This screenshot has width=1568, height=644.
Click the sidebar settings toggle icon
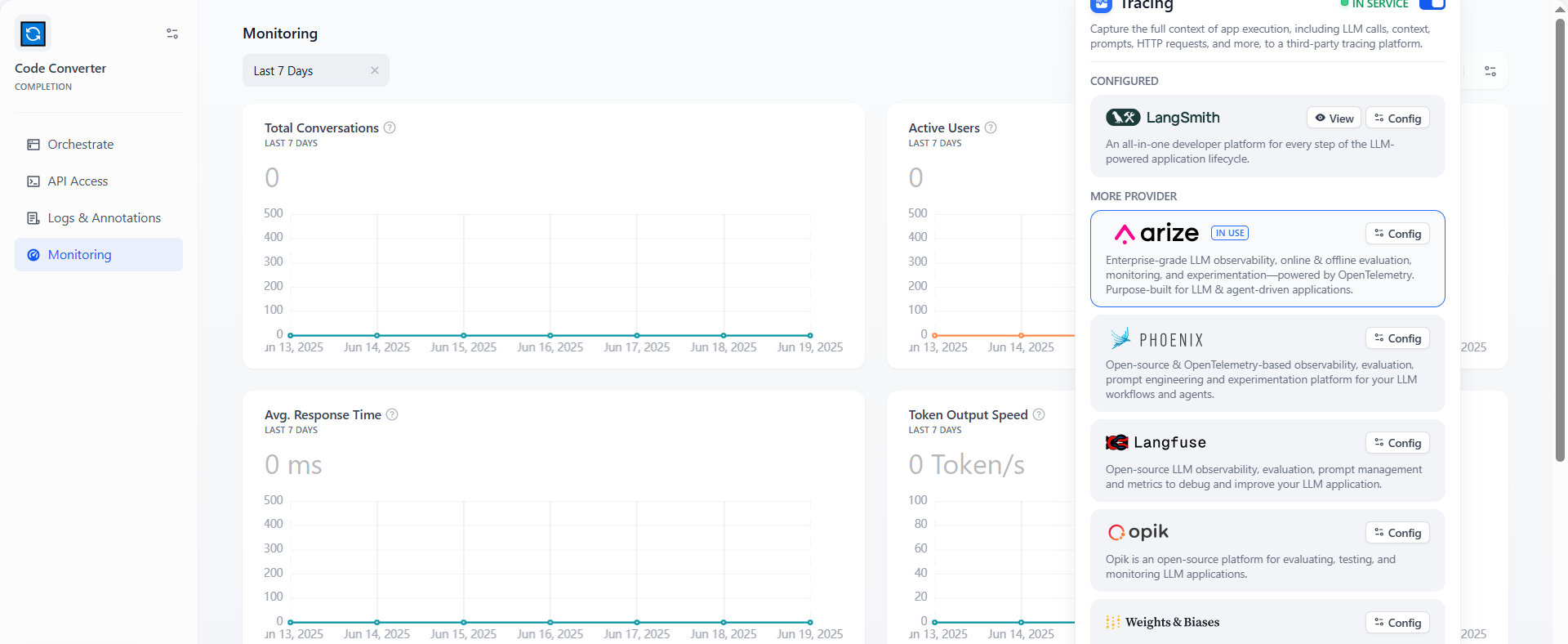click(x=172, y=34)
